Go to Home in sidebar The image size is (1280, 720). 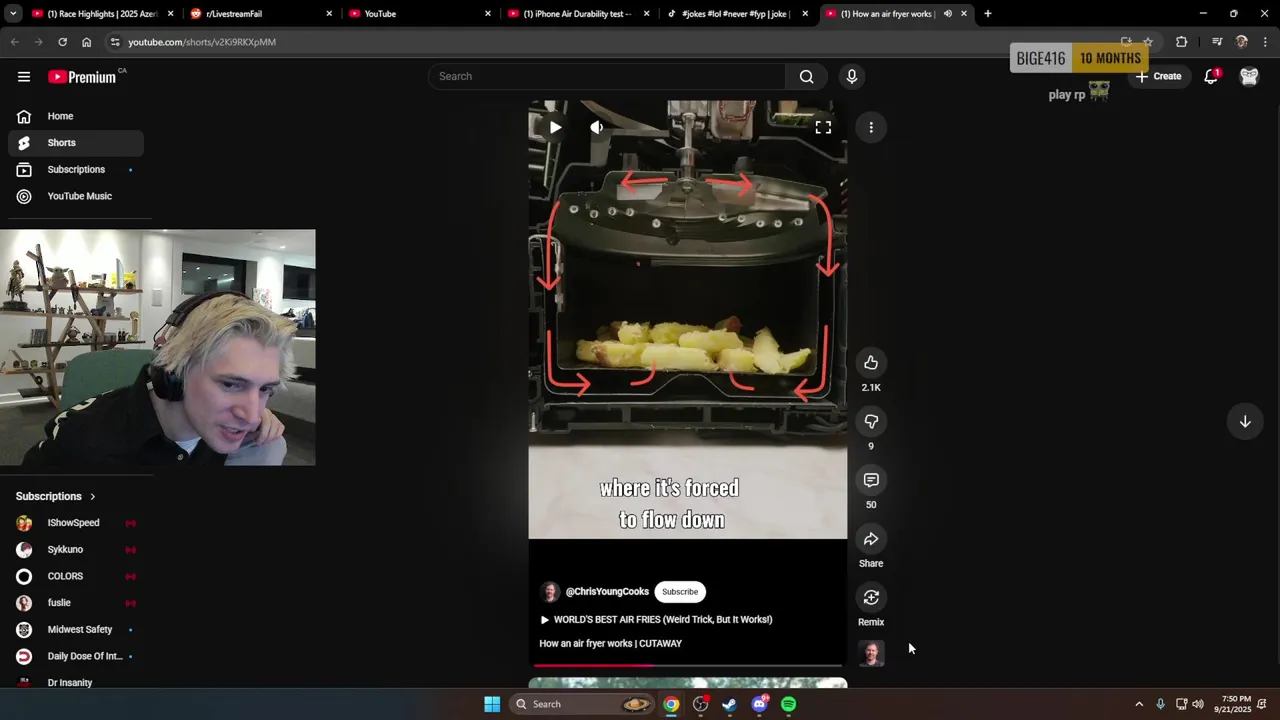(x=76, y=116)
